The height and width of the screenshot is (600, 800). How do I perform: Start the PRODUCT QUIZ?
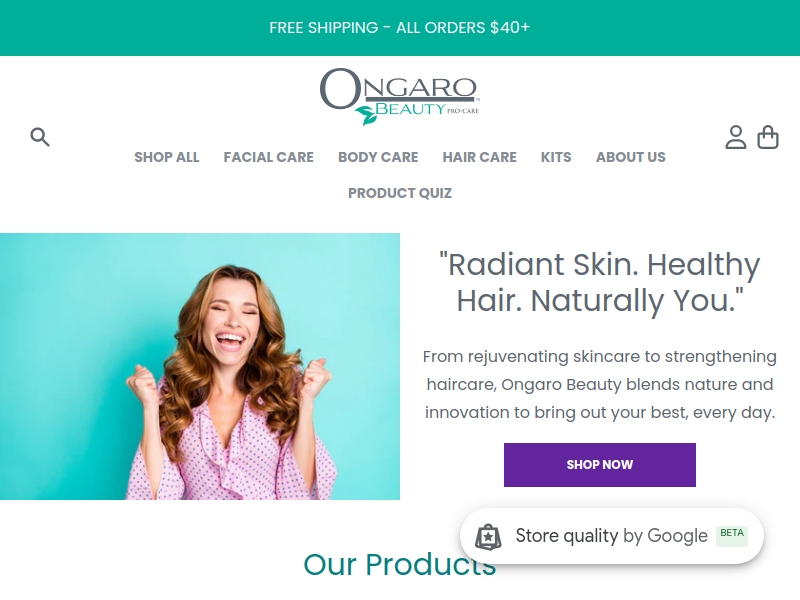400,193
